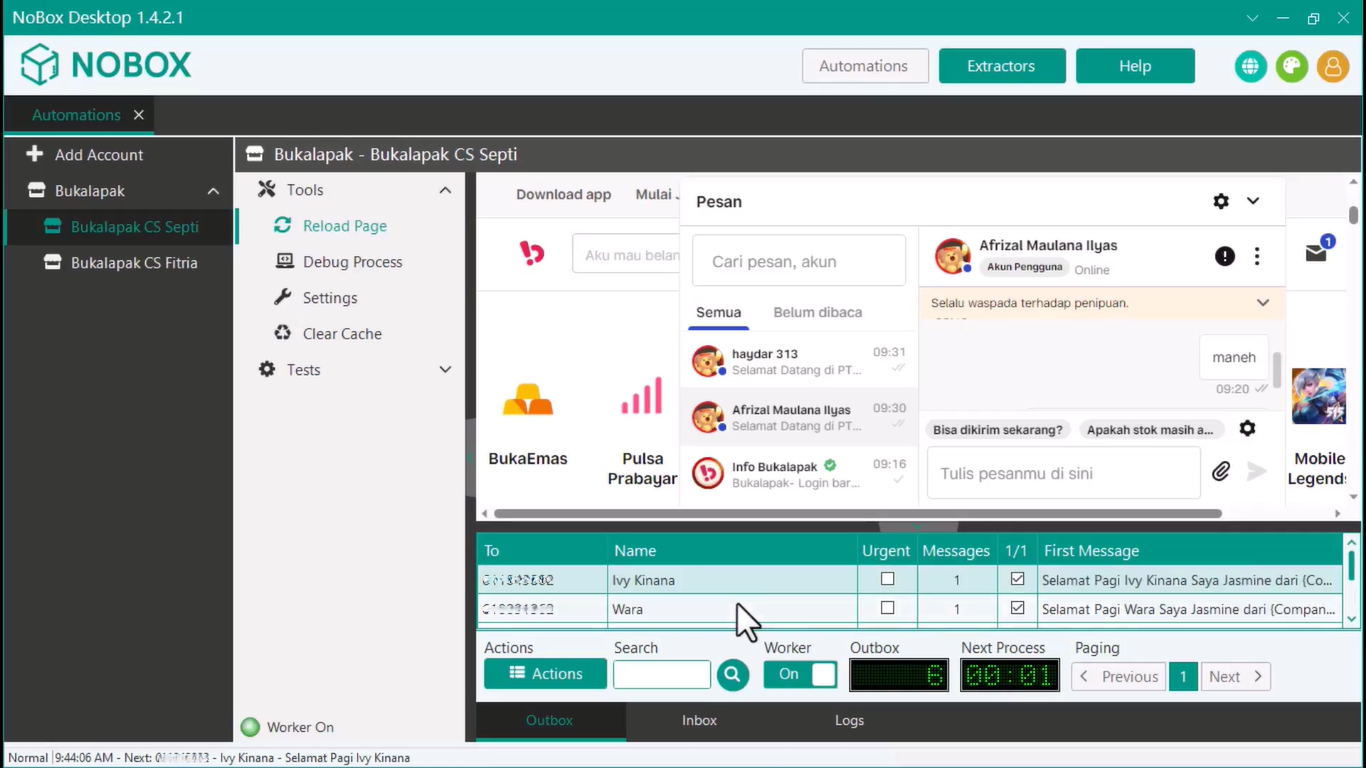Click the paperclip attachment icon
1366x768 pixels.
click(1220, 472)
